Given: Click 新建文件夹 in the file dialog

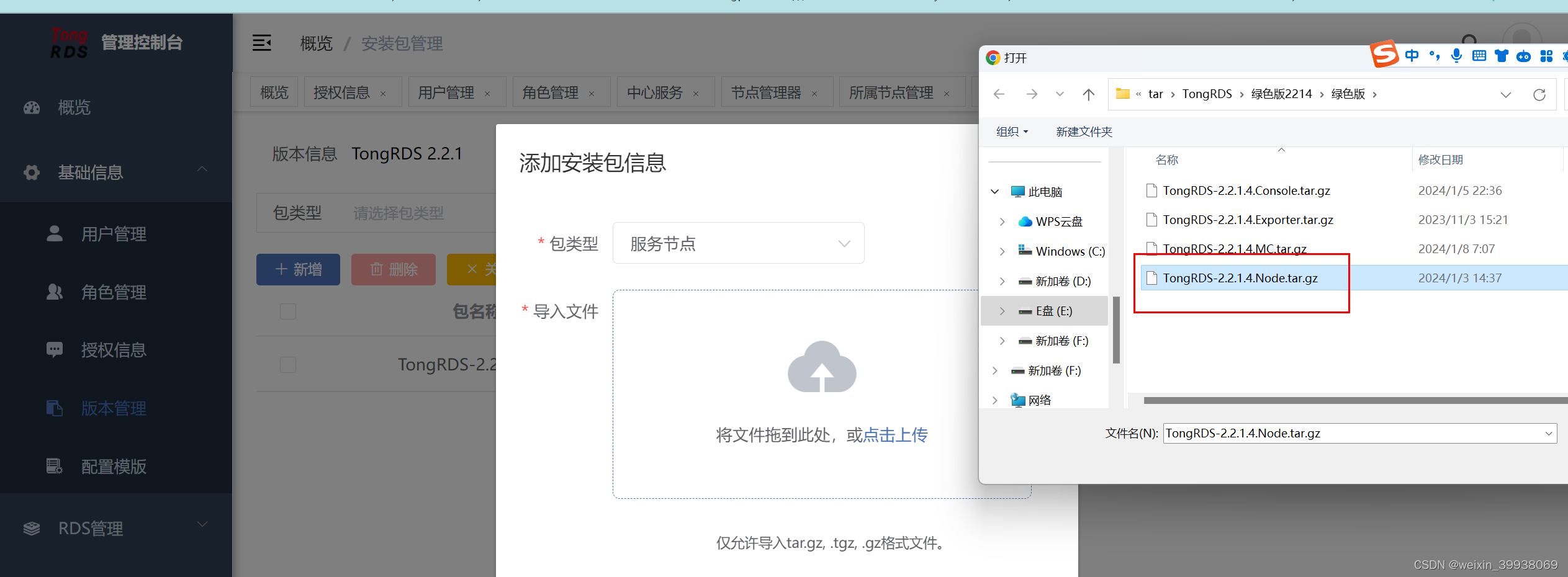Looking at the screenshot, I should click(x=1084, y=132).
